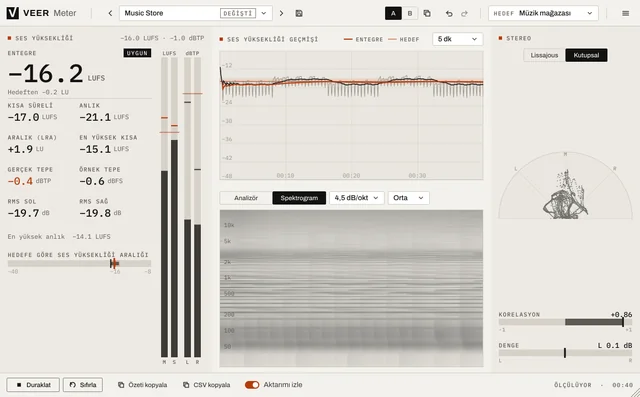Undo the last change

(449, 13)
